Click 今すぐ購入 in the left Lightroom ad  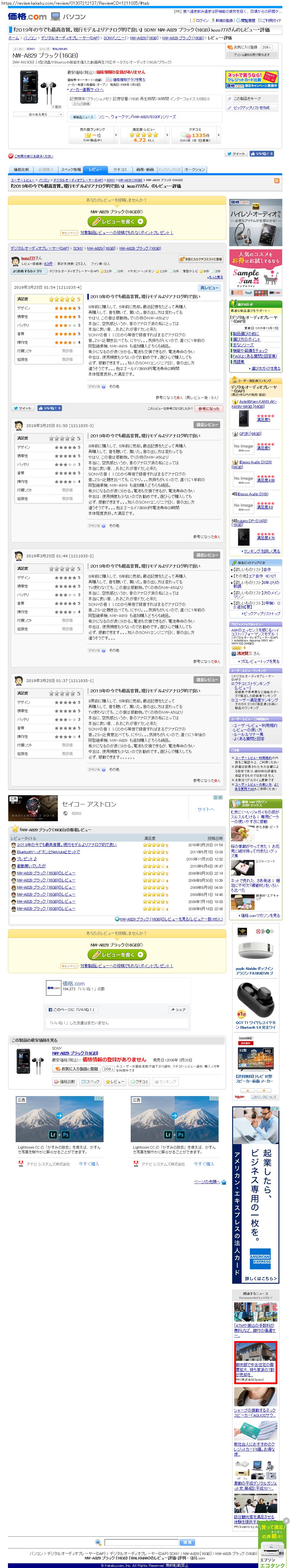pyautogui.click(x=89, y=1164)
